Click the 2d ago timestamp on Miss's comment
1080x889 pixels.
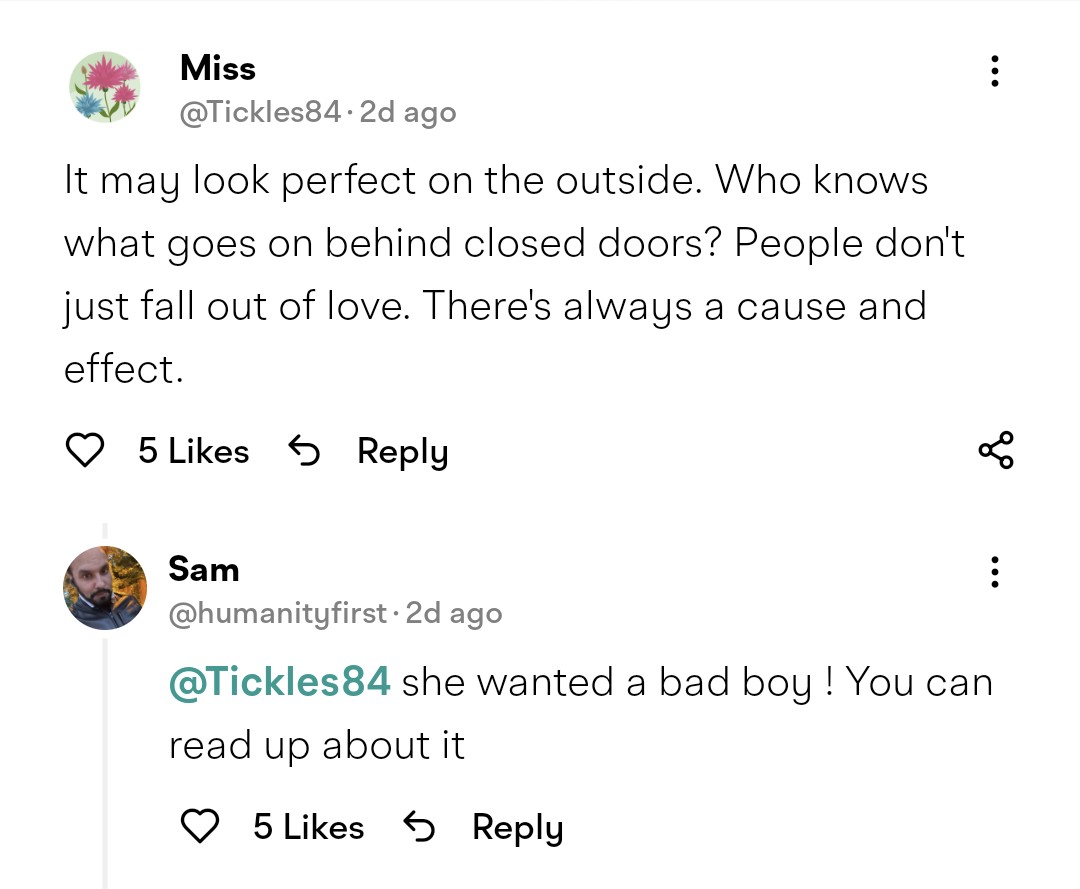pos(407,113)
